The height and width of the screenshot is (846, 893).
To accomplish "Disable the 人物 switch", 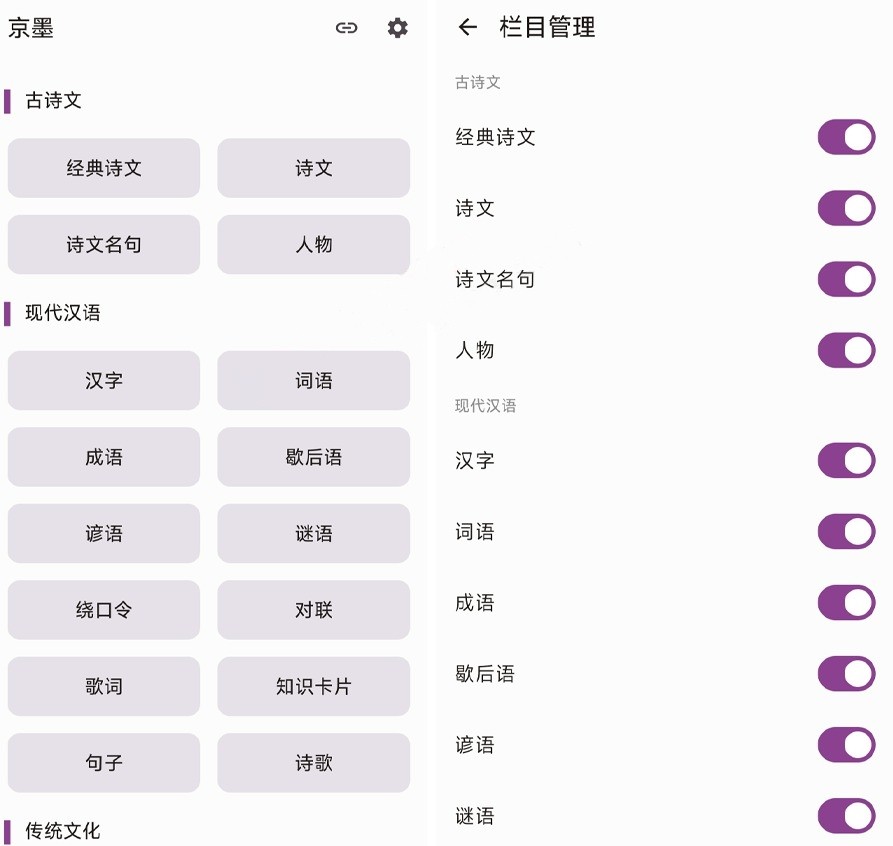I will pyautogui.click(x=846, y=350).
